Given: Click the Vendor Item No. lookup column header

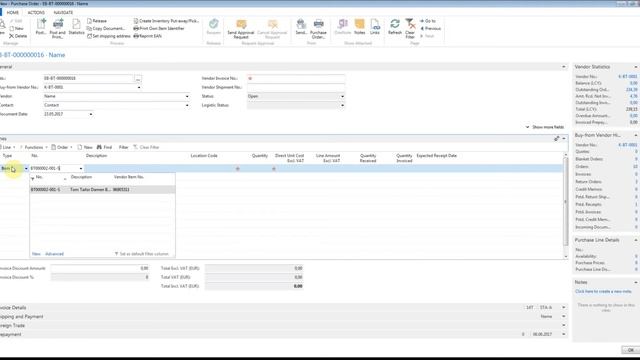Looking at the screenshot, I should (129, 177).
